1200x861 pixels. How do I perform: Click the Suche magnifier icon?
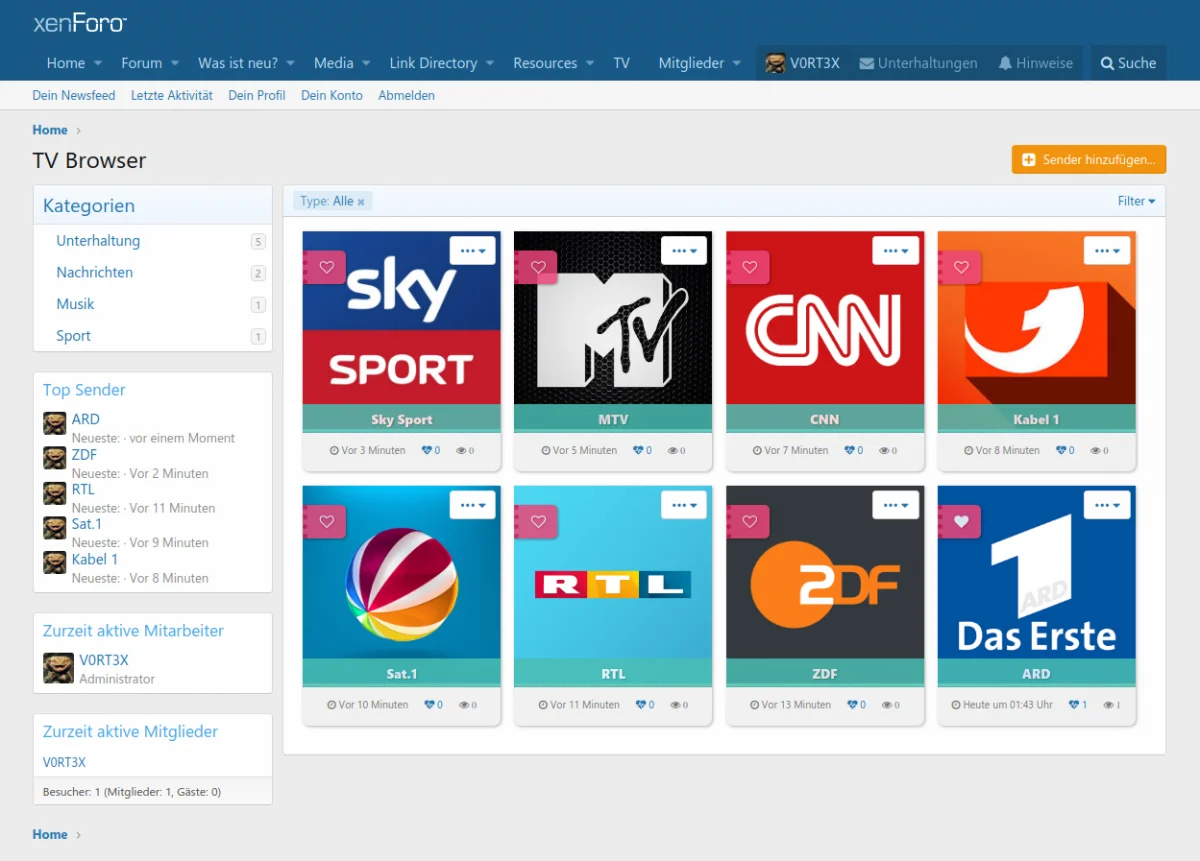(x=1107, y=63)
